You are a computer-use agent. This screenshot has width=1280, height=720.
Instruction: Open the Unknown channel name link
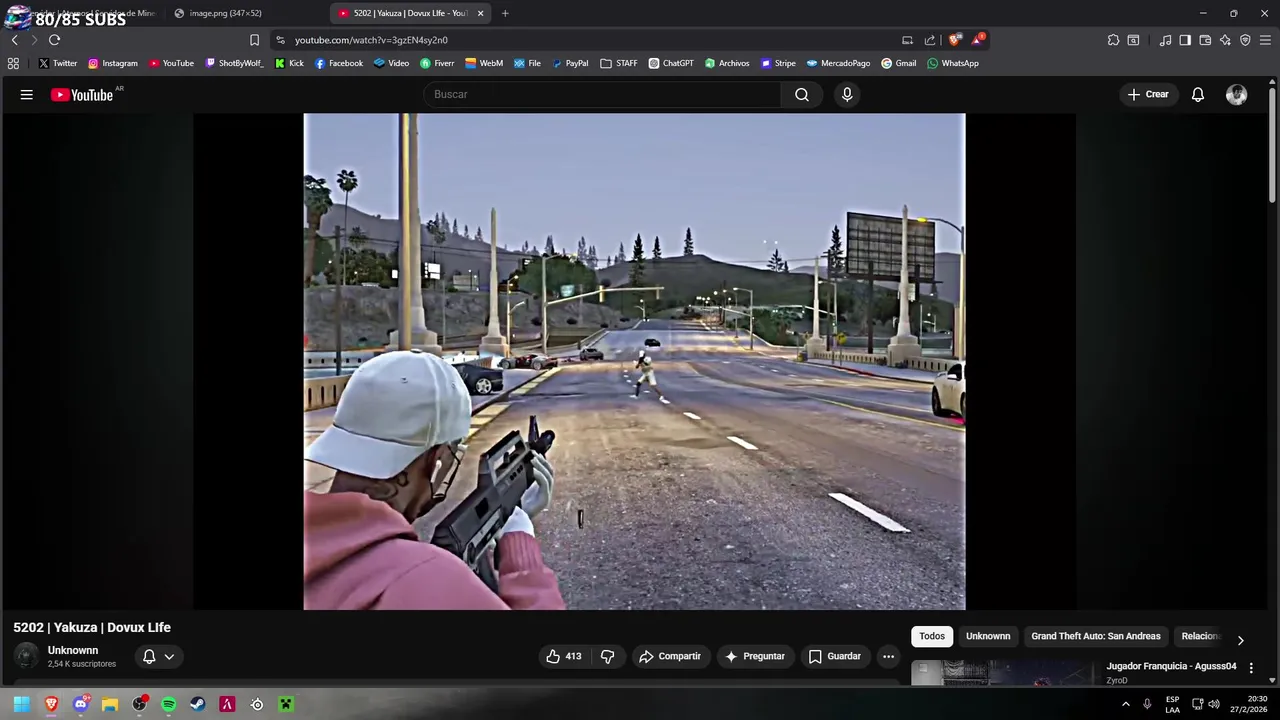click(73, 650)
